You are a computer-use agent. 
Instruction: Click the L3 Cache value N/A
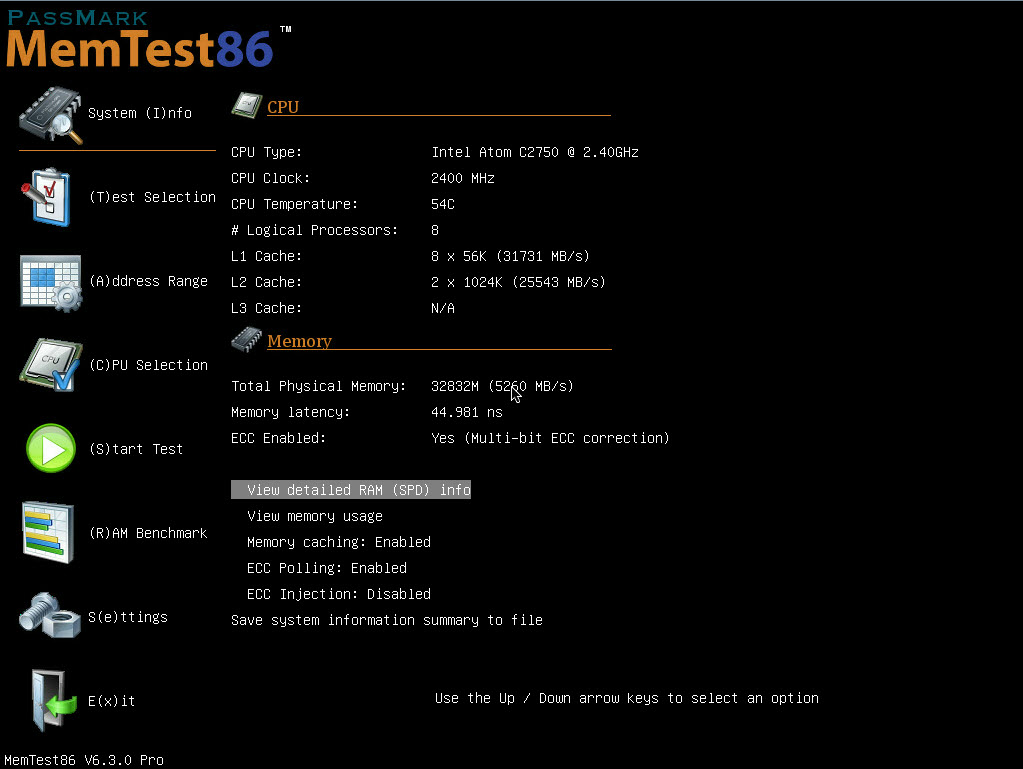(443, 308)
